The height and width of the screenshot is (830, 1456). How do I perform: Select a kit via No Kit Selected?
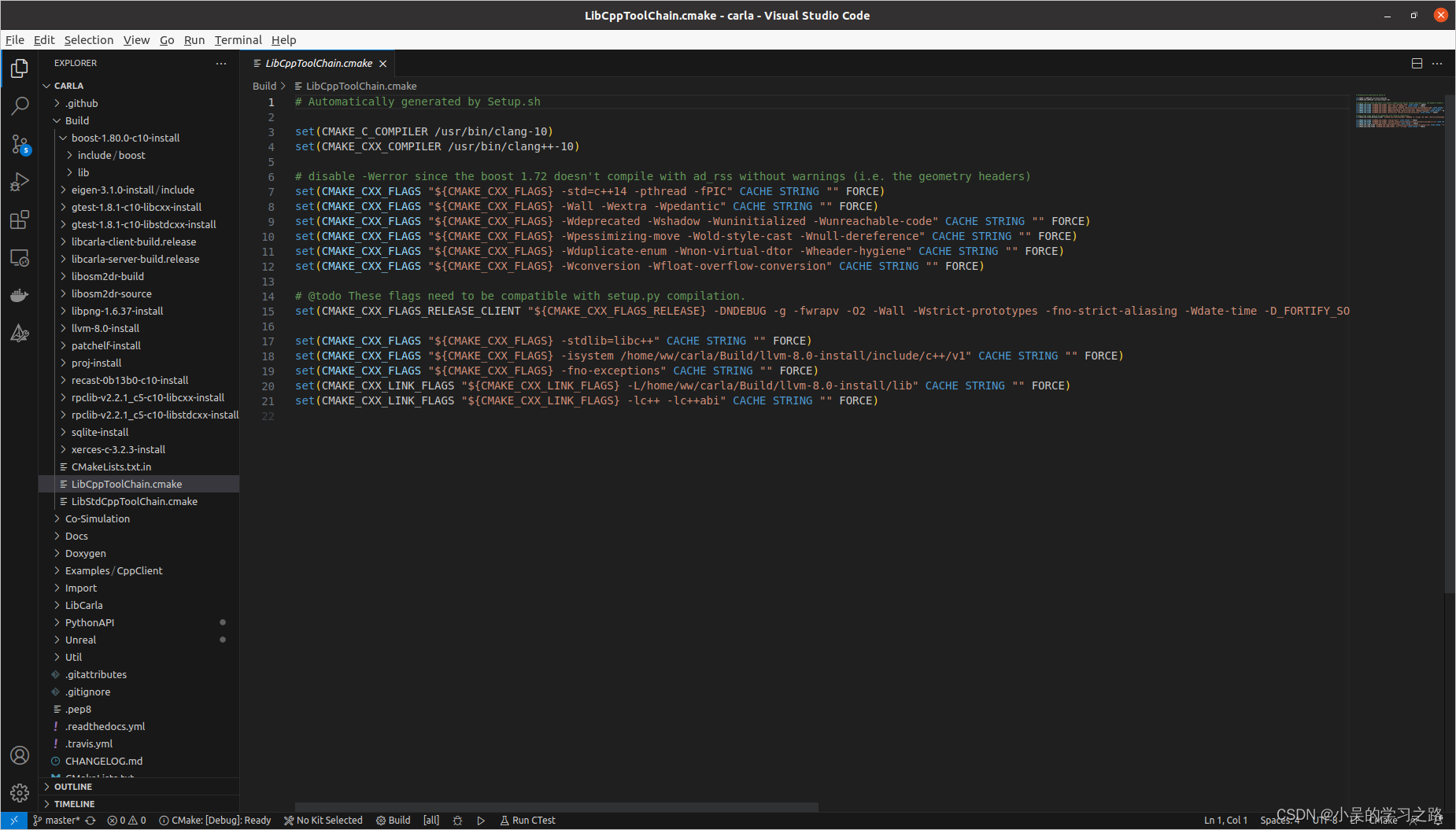click(323, 820)
